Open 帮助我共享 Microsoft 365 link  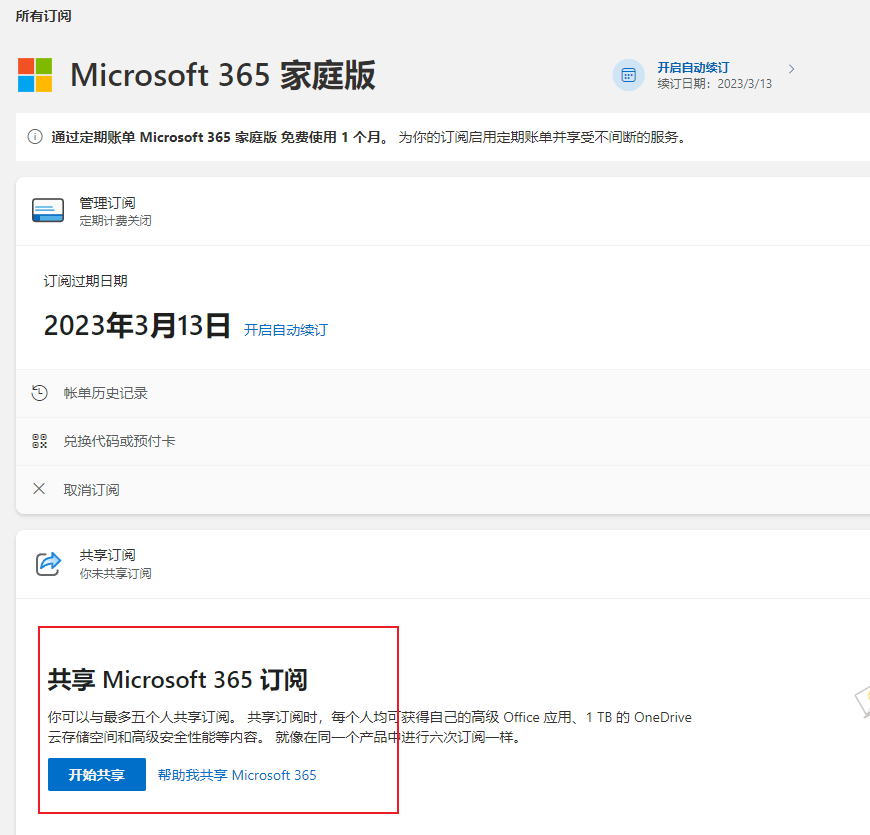tap(237, 775)
